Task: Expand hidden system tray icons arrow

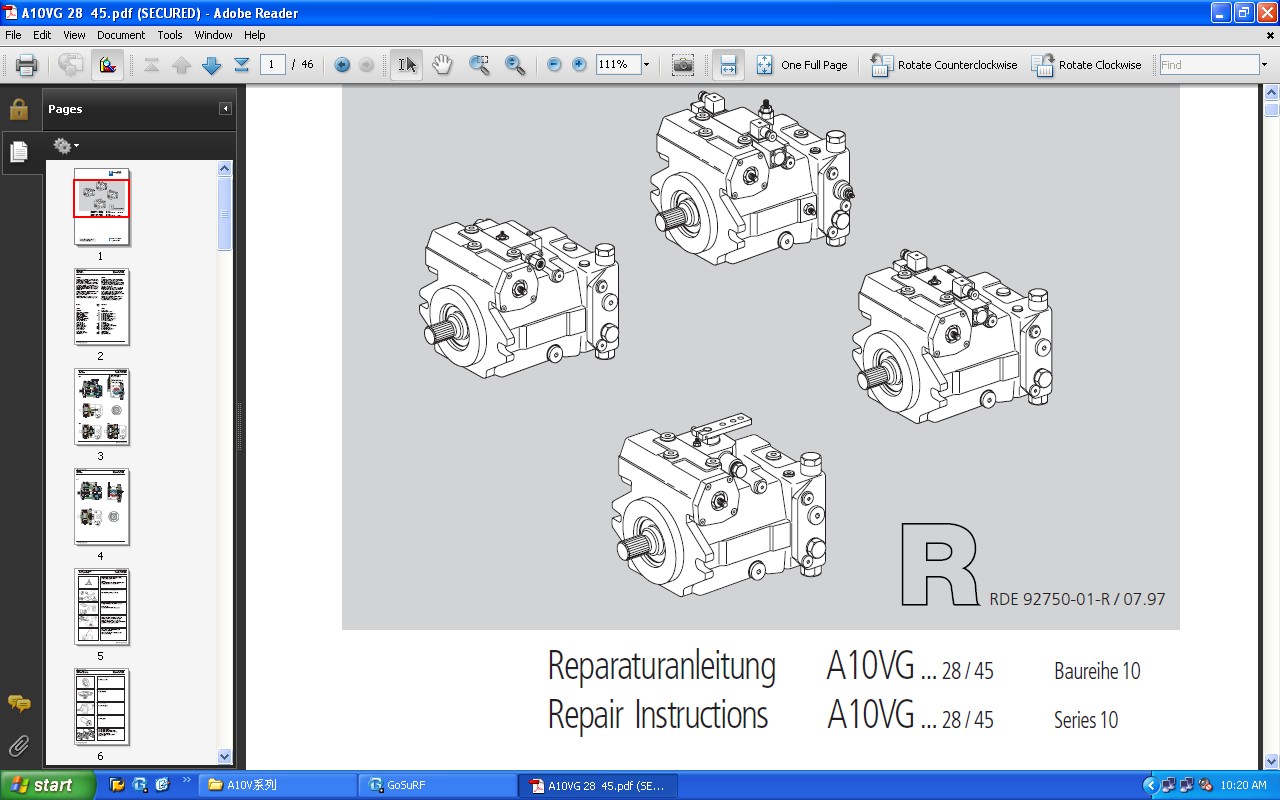Action: tap(1150, 785)
